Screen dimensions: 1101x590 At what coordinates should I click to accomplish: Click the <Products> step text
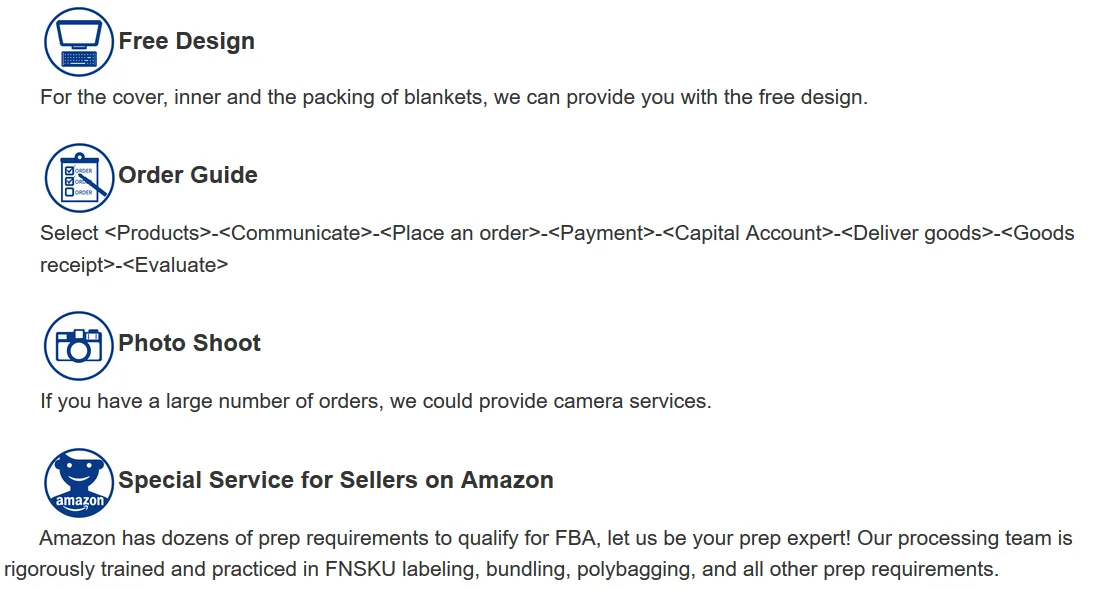pos(157,233)
